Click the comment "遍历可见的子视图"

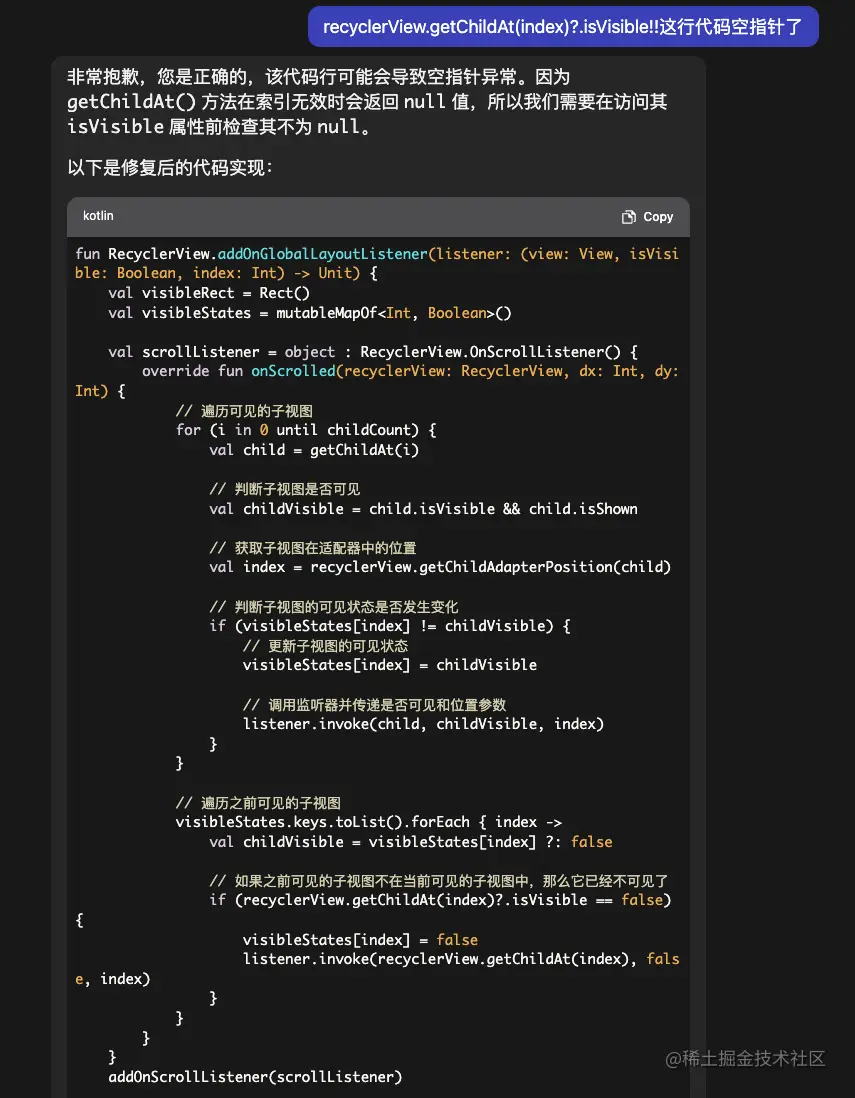click(x=248, y=410)
